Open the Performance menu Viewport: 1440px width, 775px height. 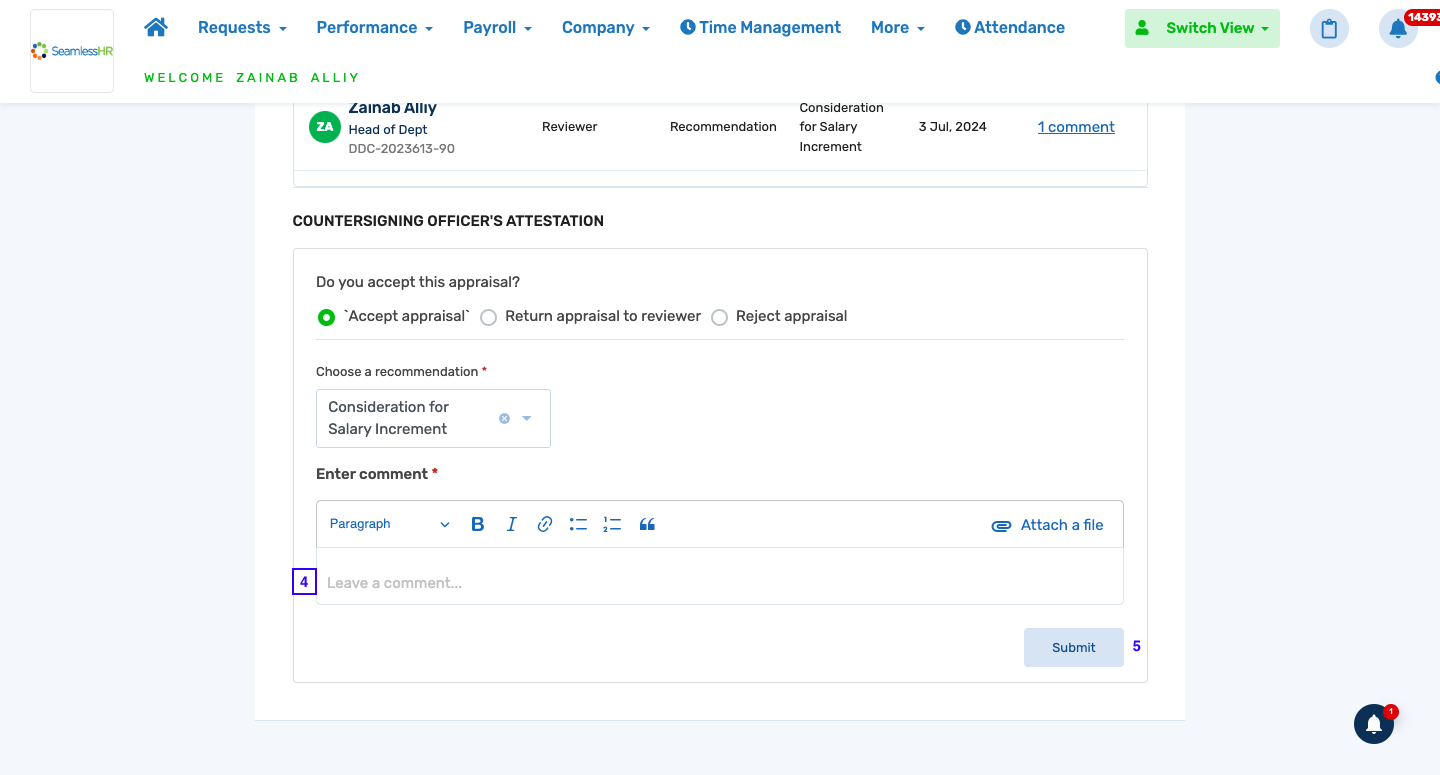click(x=374, y=27)
